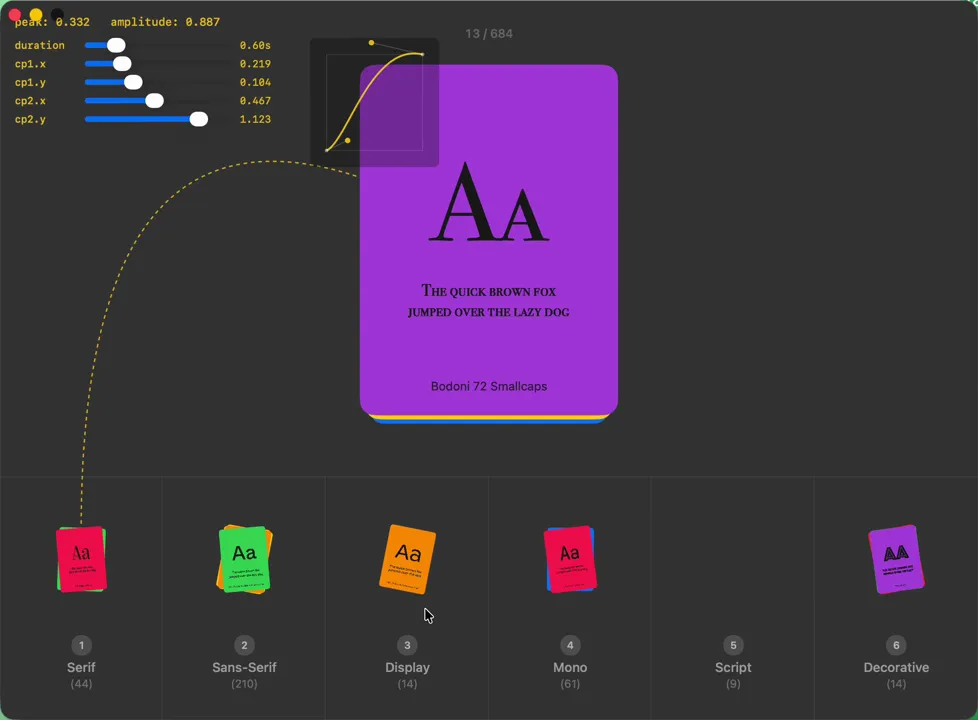
Task: Click the cp2.y value 1.123
Action: pyautogui.click(x=255, y=119)
